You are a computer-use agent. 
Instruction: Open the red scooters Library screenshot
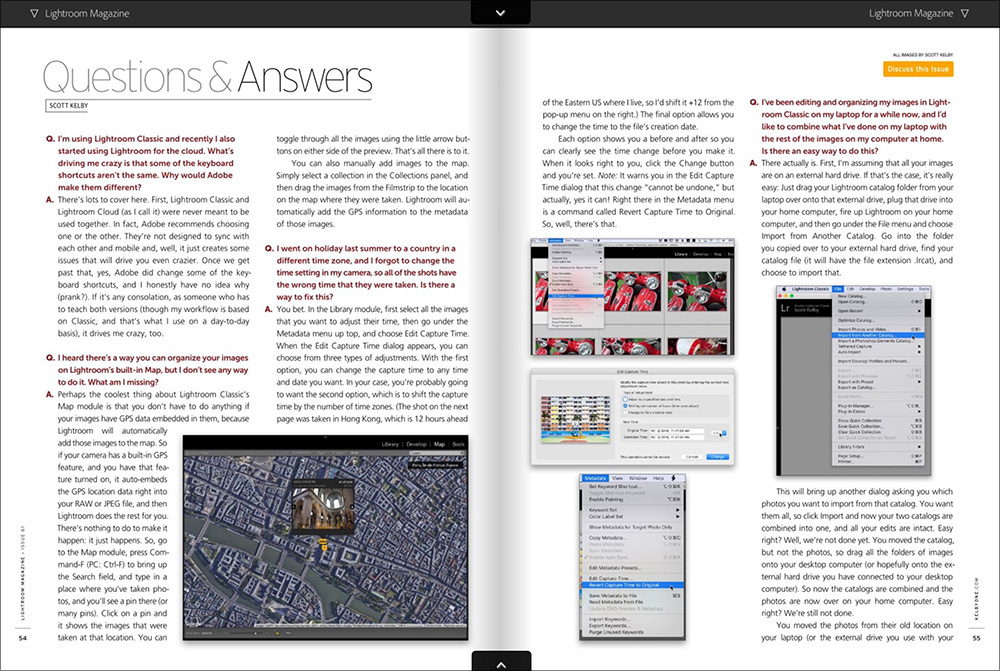(x=633, y=297)
